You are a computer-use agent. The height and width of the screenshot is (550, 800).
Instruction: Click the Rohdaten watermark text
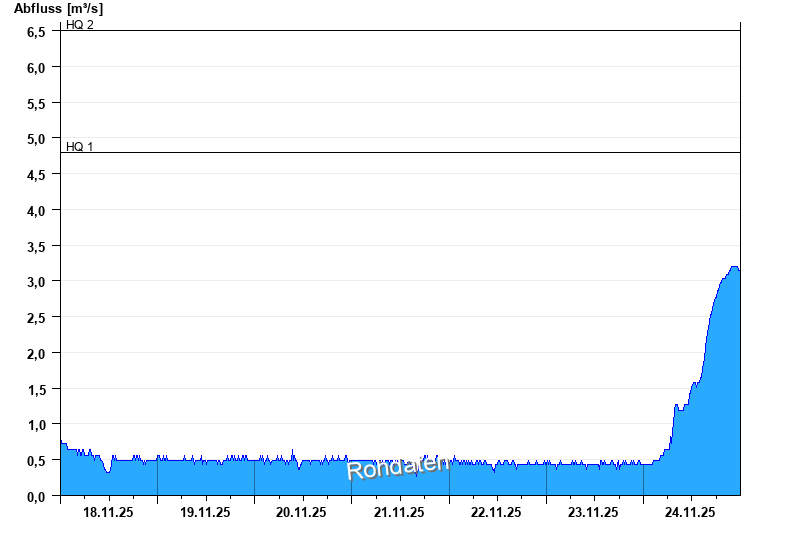click(398, 465)
